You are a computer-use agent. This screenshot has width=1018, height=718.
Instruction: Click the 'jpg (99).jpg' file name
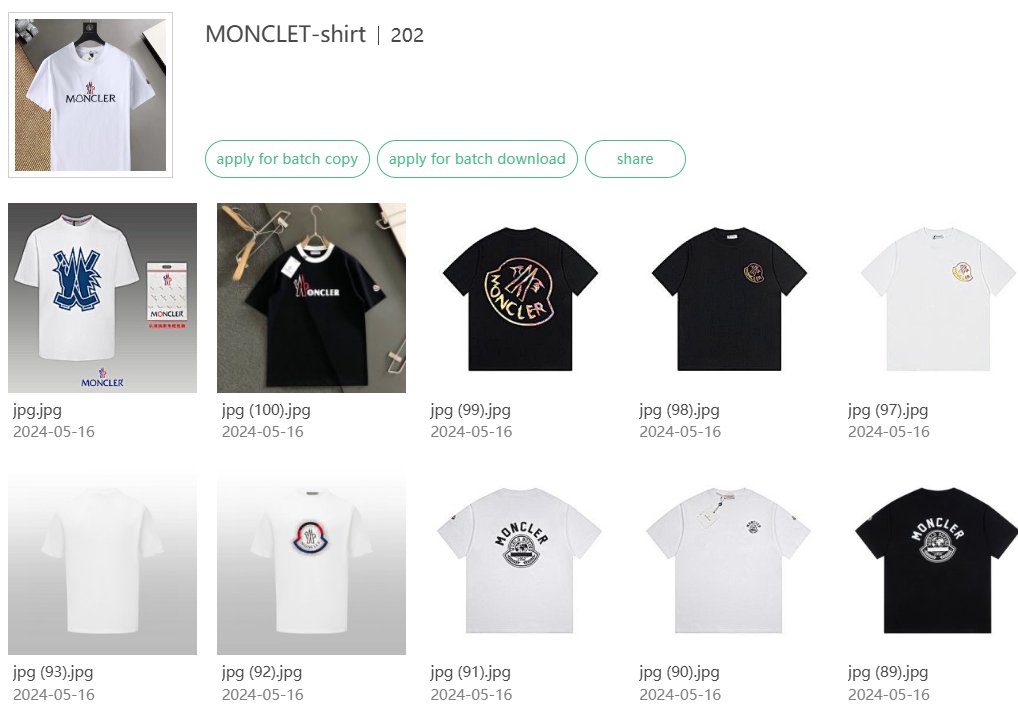pyautogui.click(x=471, y=410)
